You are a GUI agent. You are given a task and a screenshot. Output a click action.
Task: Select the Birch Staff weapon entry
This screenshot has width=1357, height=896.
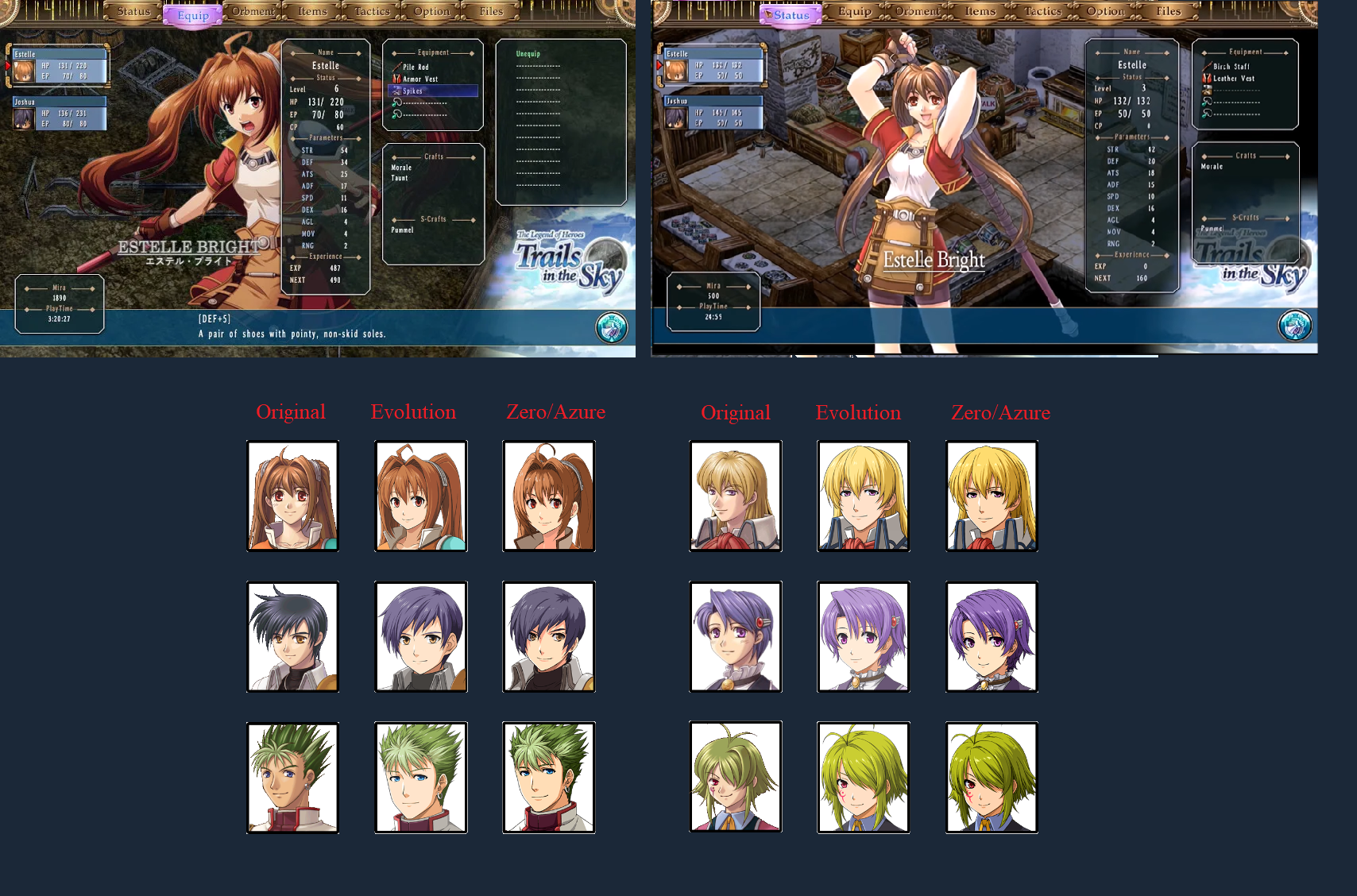pos(1231,67)
